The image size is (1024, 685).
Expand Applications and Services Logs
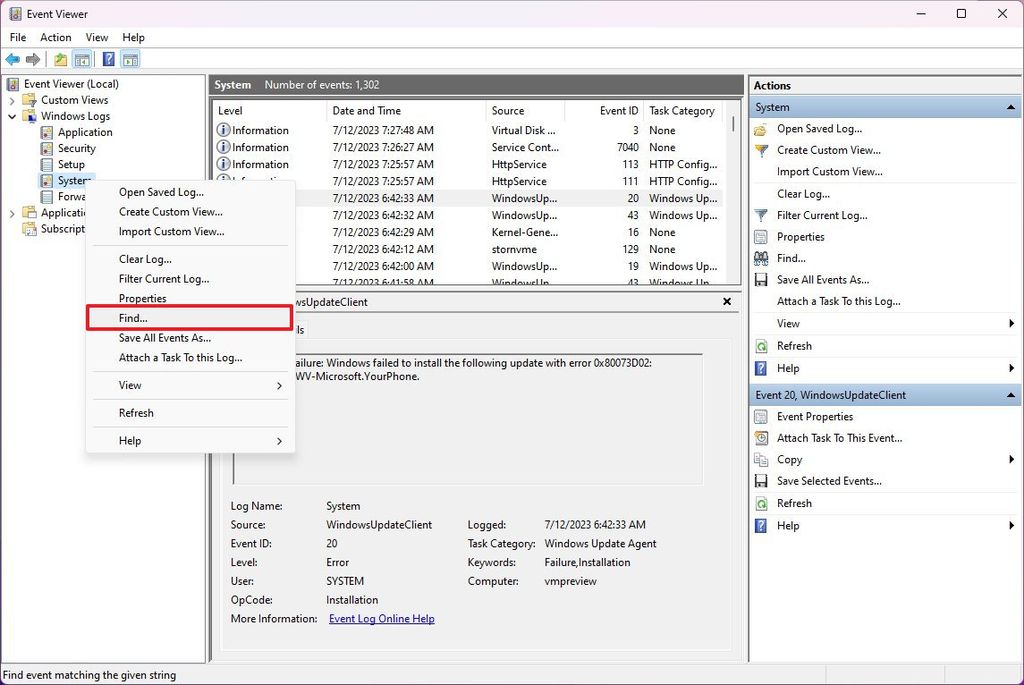pyautogui.click(x=10, y=212)
